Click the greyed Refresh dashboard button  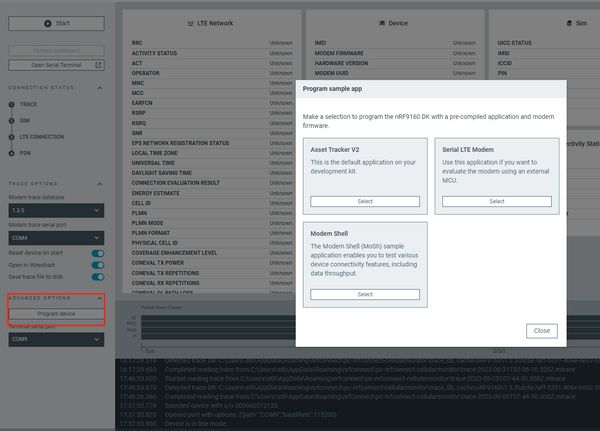pos(56,51)
